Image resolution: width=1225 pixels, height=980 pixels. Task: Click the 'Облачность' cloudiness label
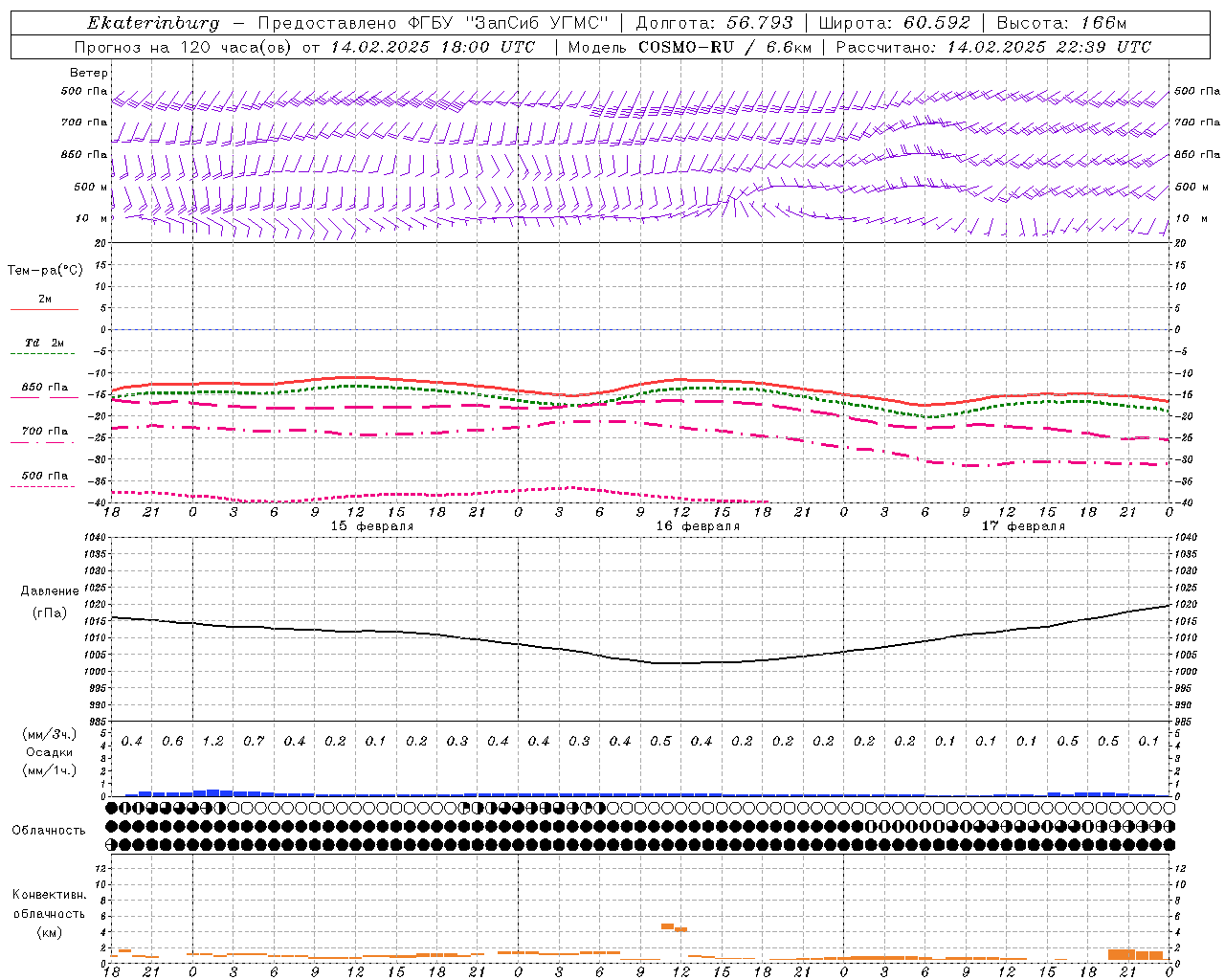49,831
